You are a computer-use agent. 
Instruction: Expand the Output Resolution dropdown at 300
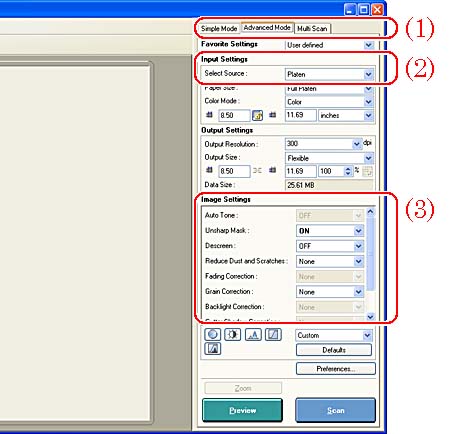click(x=324, y=144)
